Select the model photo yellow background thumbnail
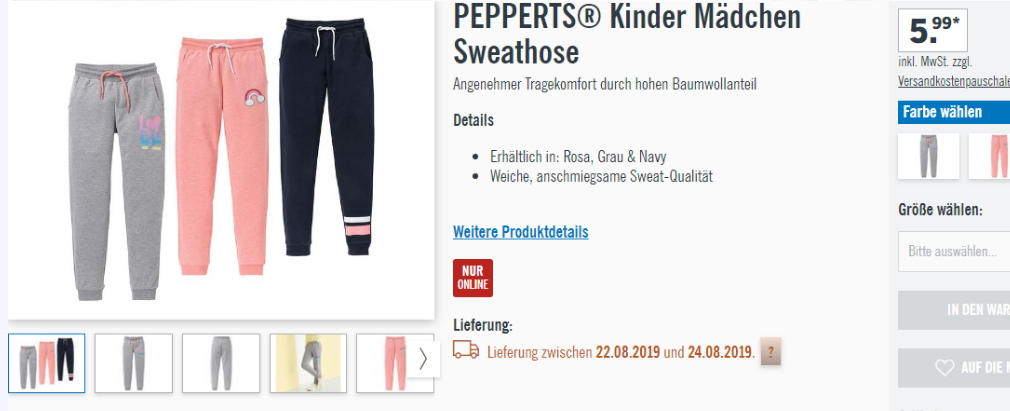Viewport: 1010px width, 411px height. pos(308,363)
